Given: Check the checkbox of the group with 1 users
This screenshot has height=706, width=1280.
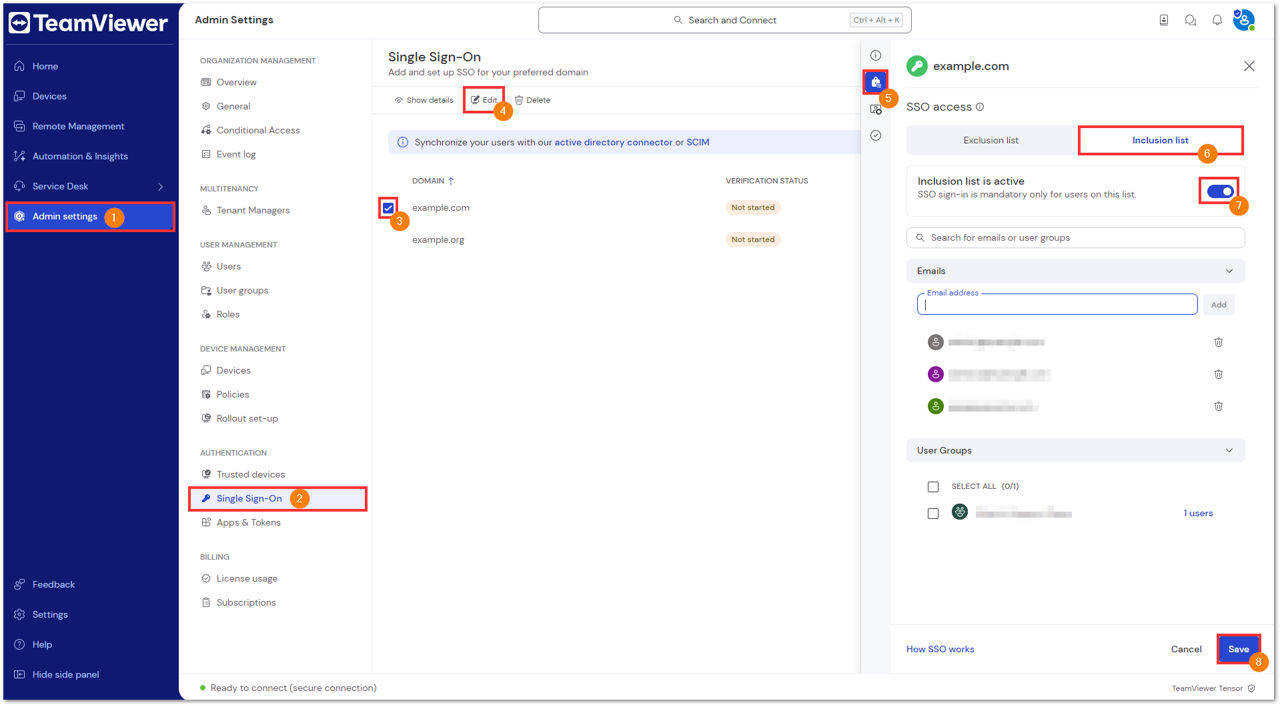Looking at the screenshot, I should point(933,513).
